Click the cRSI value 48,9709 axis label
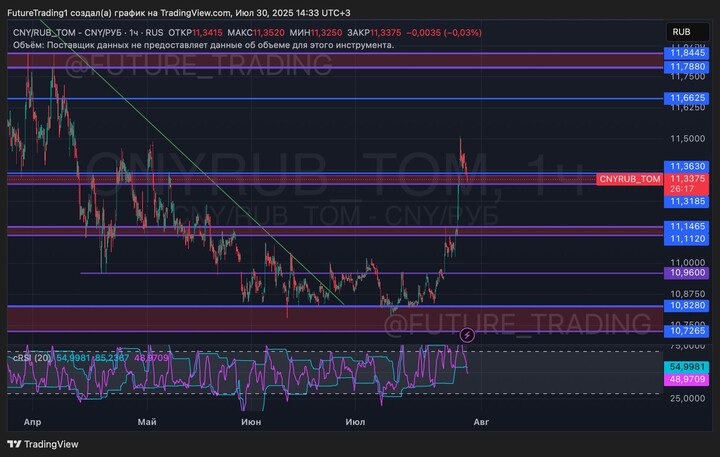The image size is (720, 457). [x=686, y=379]
